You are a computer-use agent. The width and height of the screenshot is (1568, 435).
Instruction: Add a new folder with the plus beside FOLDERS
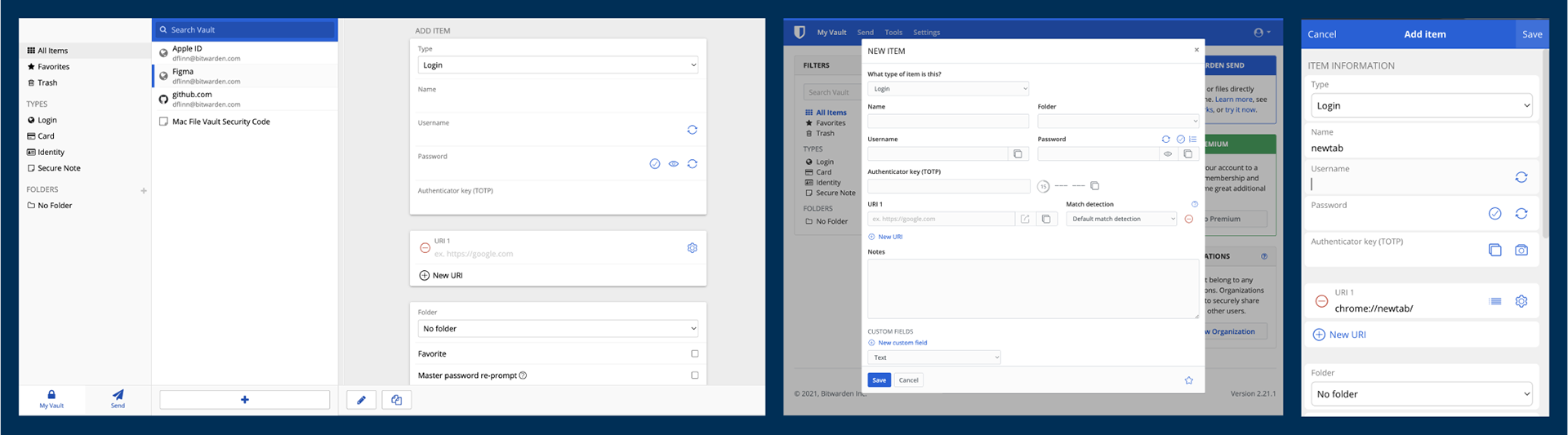point(144,191)
